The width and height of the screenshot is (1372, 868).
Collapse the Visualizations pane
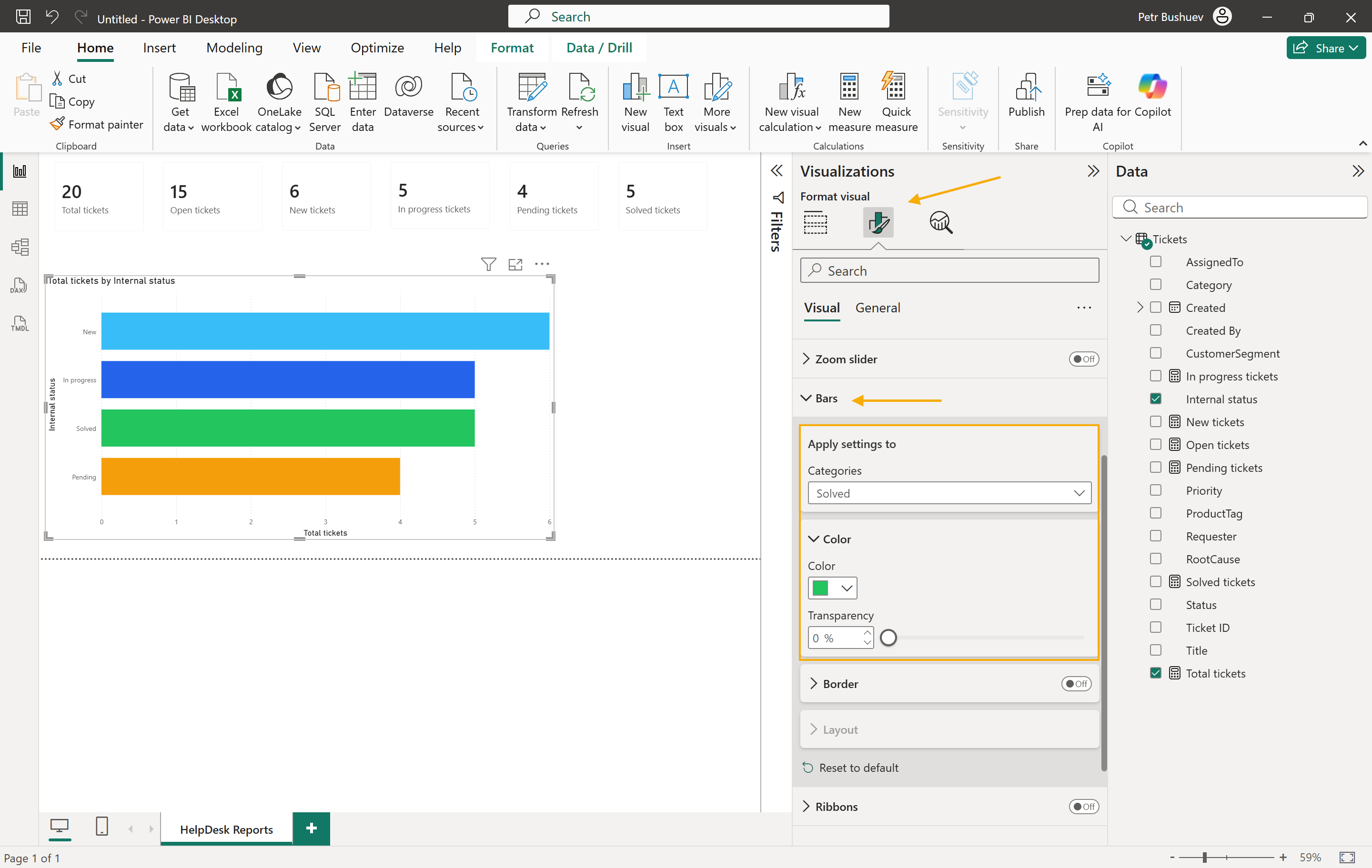(x=1092, y=171)
